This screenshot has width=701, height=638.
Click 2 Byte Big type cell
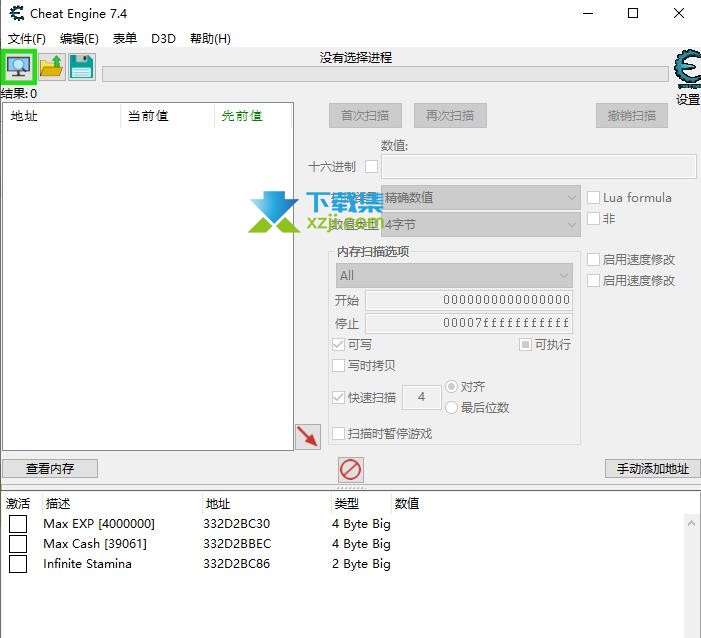click(x=361, y=564)
